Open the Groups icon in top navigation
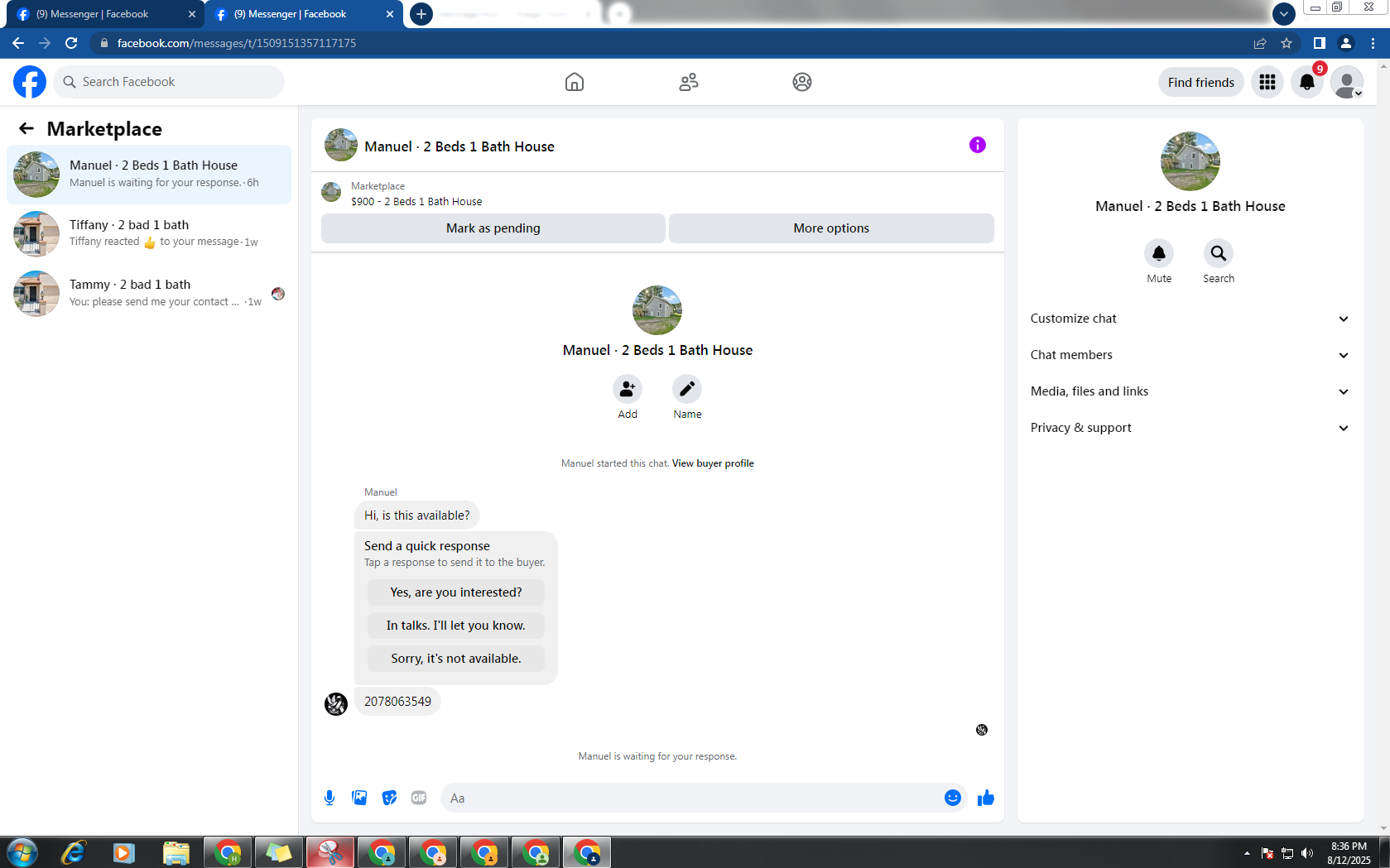Viewport: 1390px width, 868px height. coord(802,82)
